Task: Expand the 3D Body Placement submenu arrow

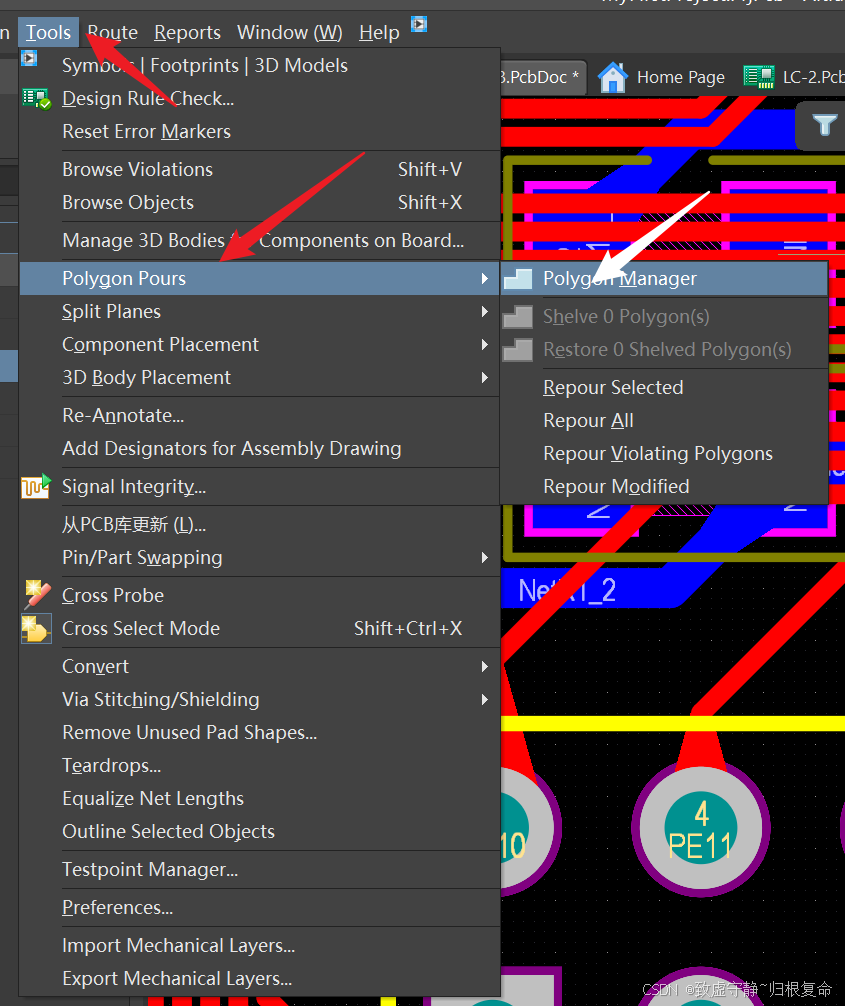Action: [x=484, y=377]
